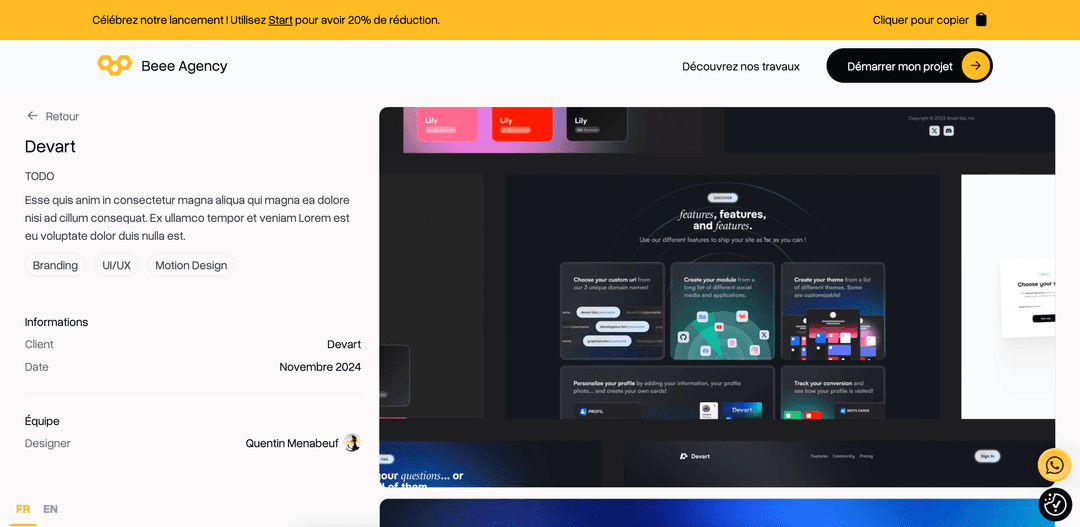The height and width of the screenshot is (527, 1080).
Task: Click the back arrow icon beside Retour
Action: (x=33, y=116)
